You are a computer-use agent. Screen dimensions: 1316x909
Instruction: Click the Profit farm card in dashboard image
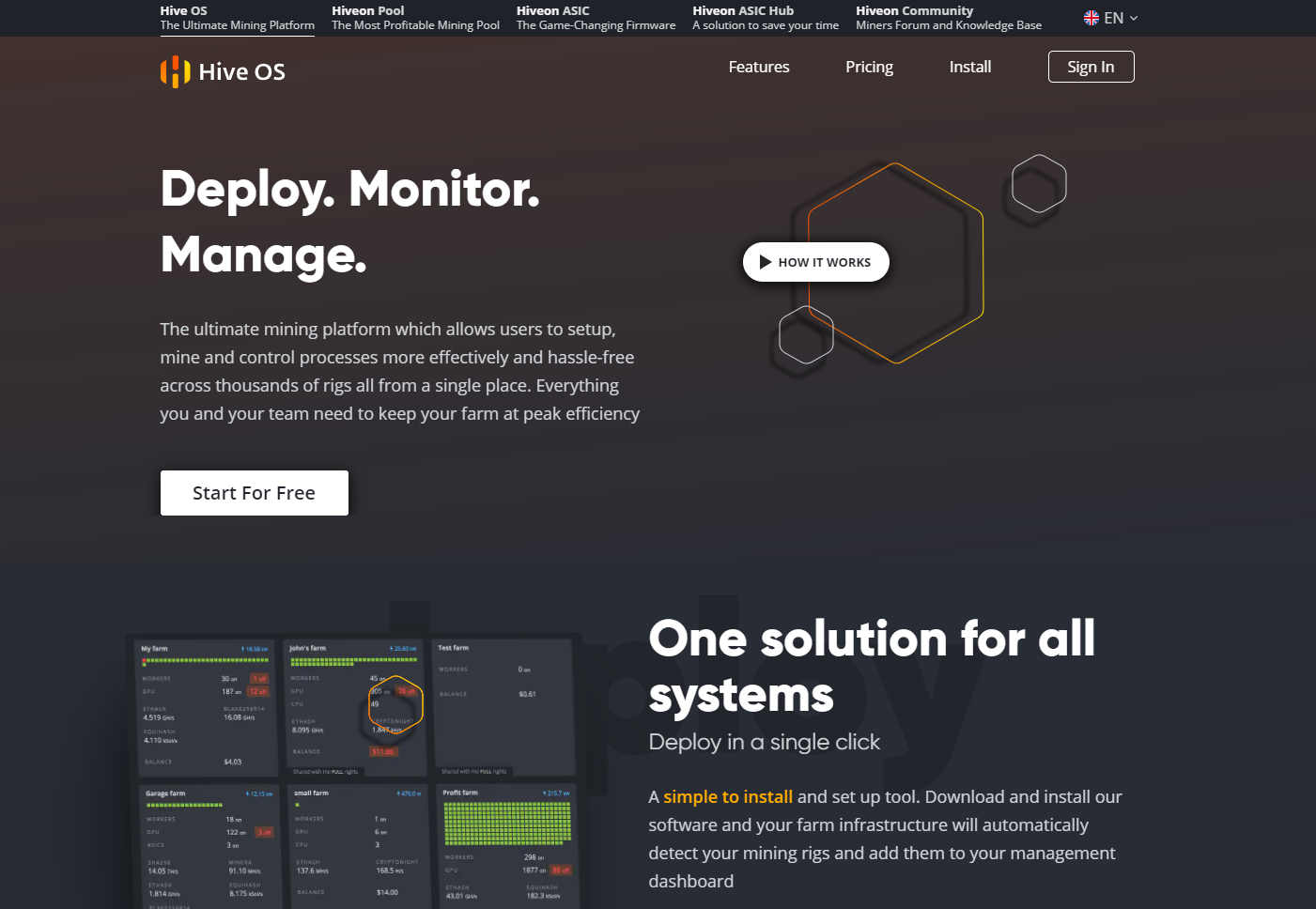pos(506,847)
